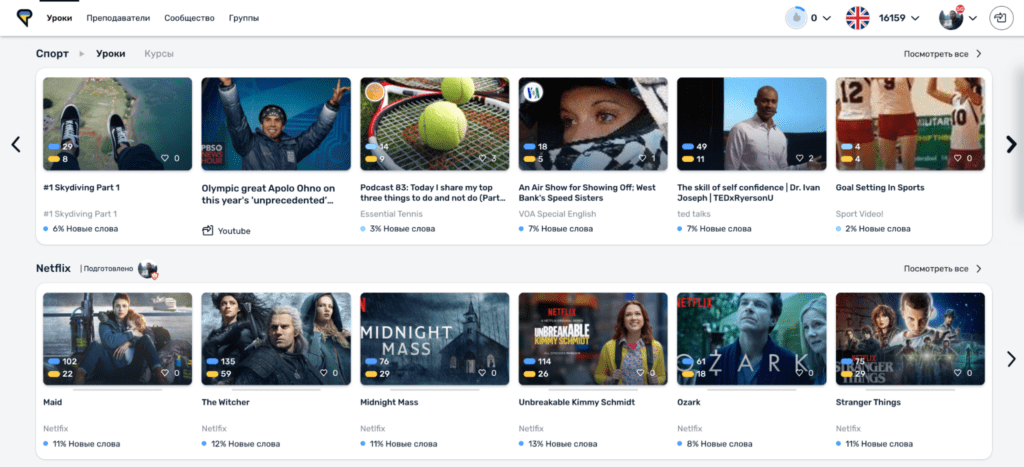Expand the profile avatar dropdown arrow
The image size is (1024, 467).
coord(972,18)
